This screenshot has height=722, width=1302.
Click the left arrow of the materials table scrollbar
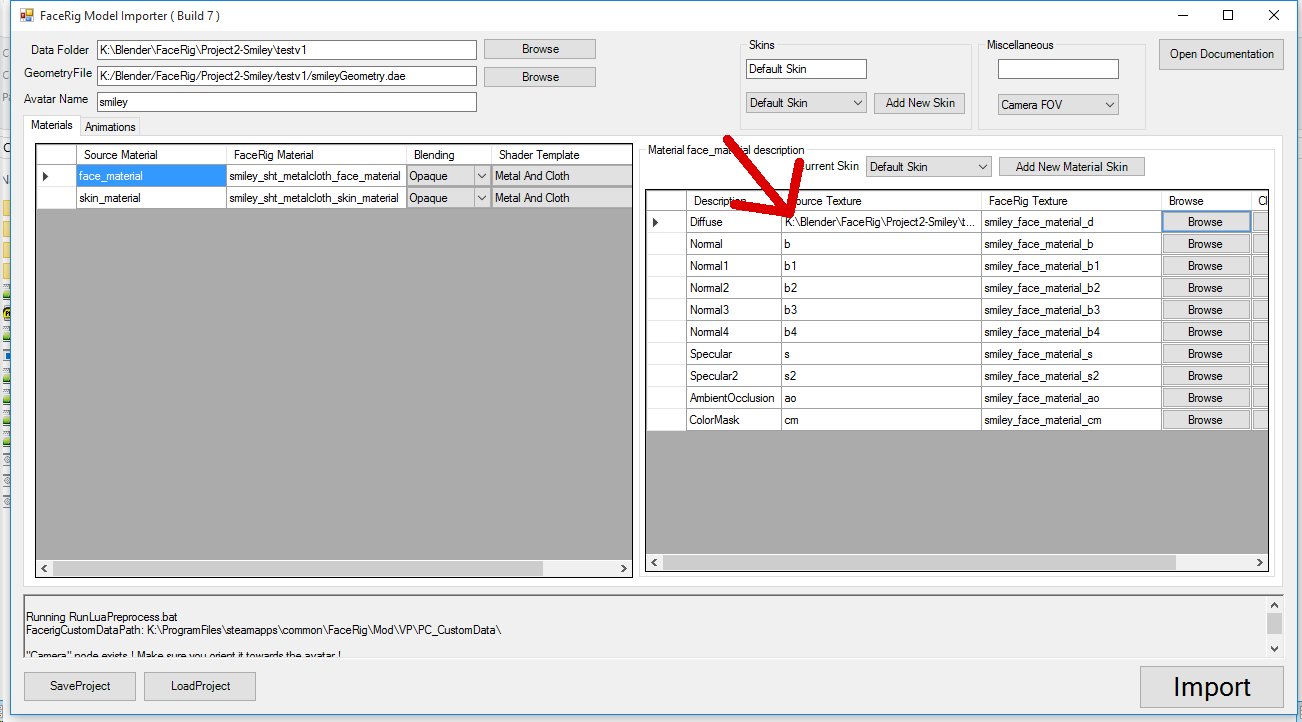point(44,568)
